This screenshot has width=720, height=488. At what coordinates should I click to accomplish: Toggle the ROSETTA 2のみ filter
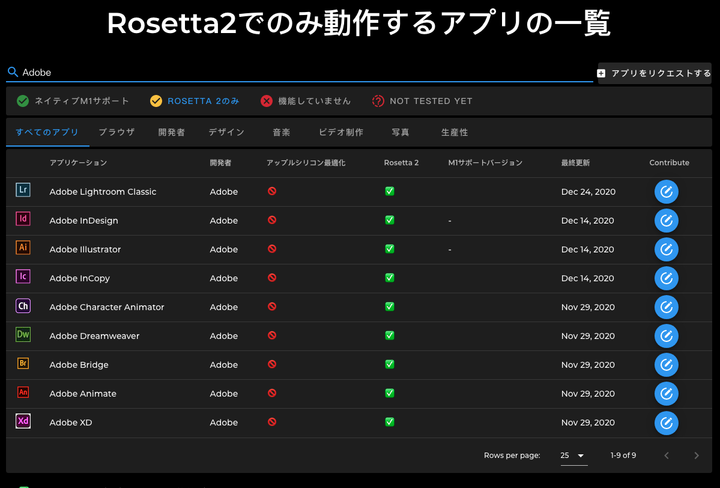[195, 101]
